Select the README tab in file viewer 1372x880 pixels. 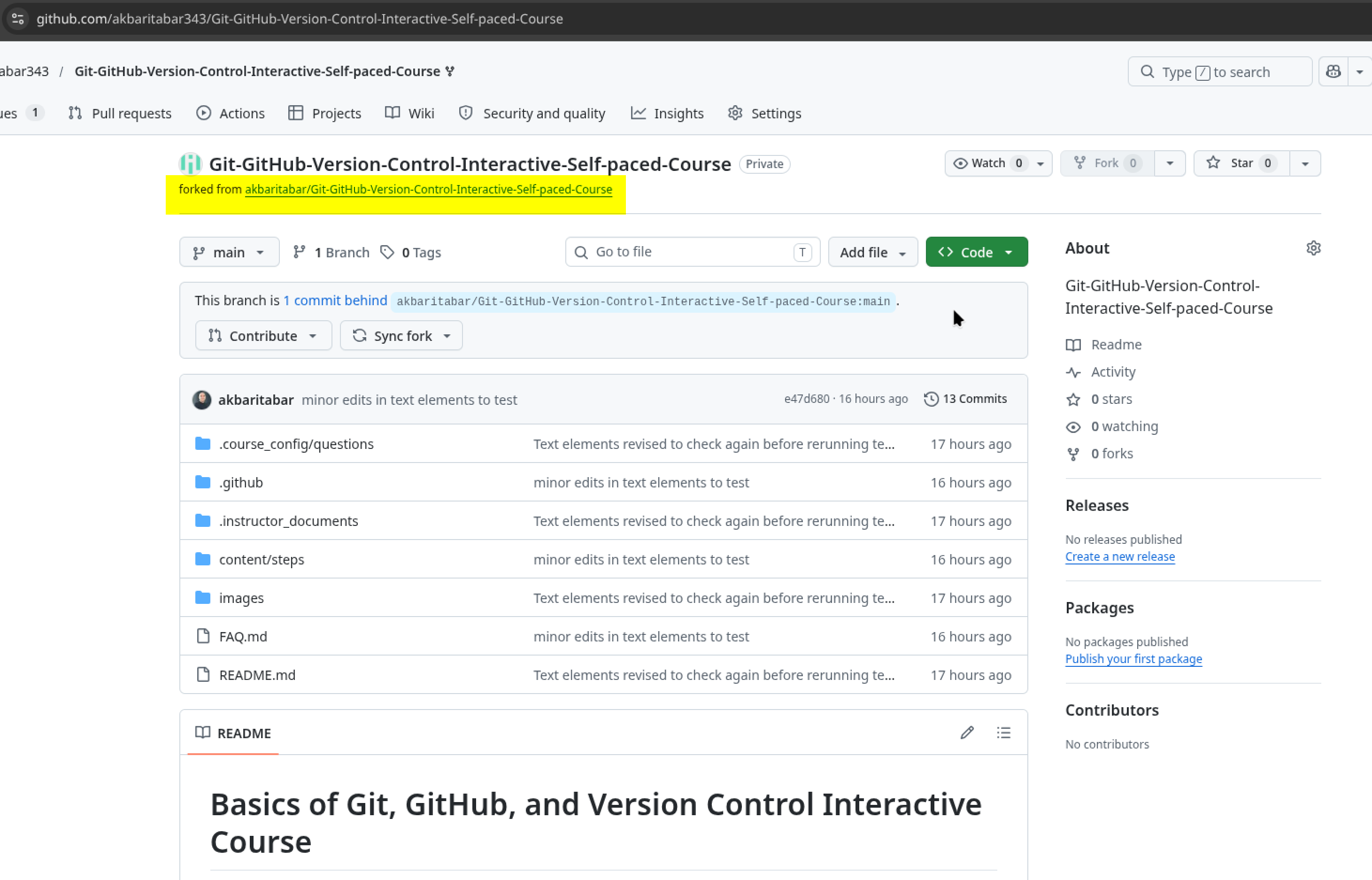pyautogui.click(x=233, y=733)
